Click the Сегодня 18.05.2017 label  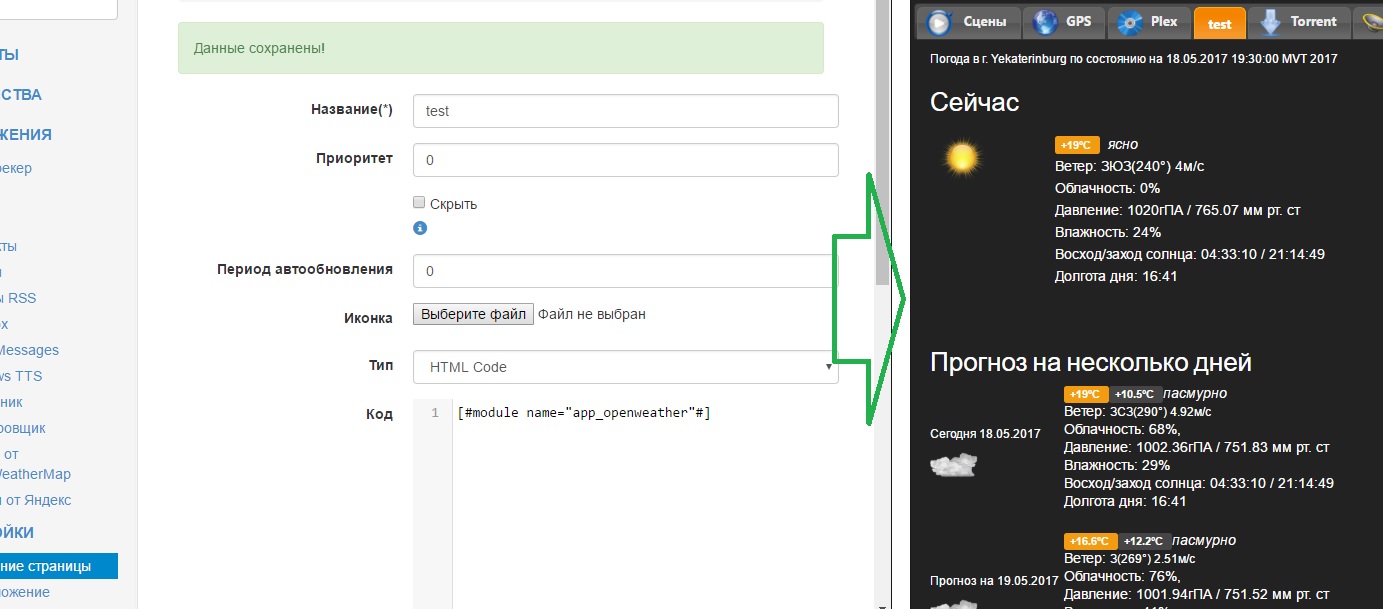pos(985,434)
